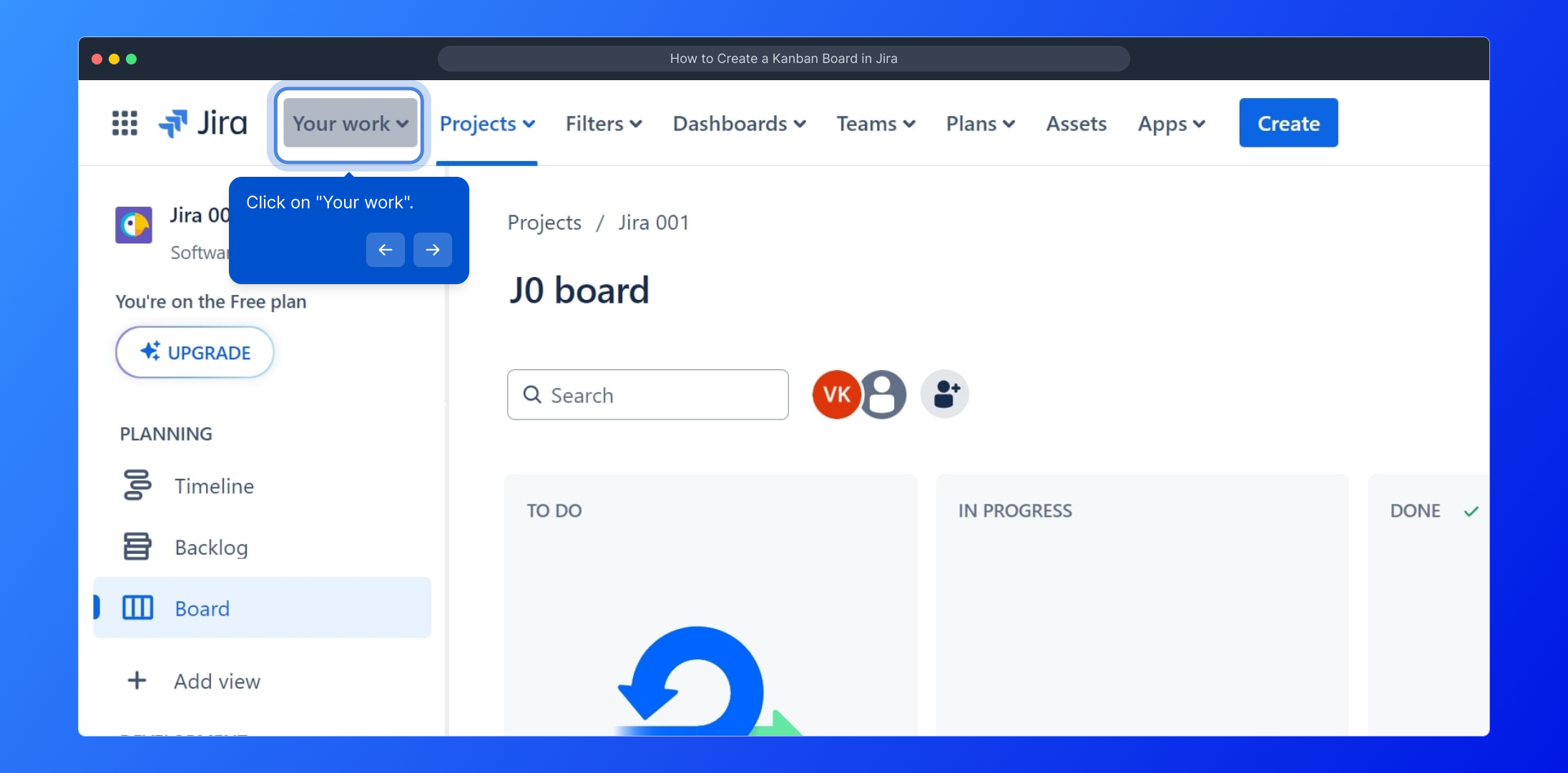
Task: Expand the Dashboards dropdown menu
Action: tap(739, 123)
